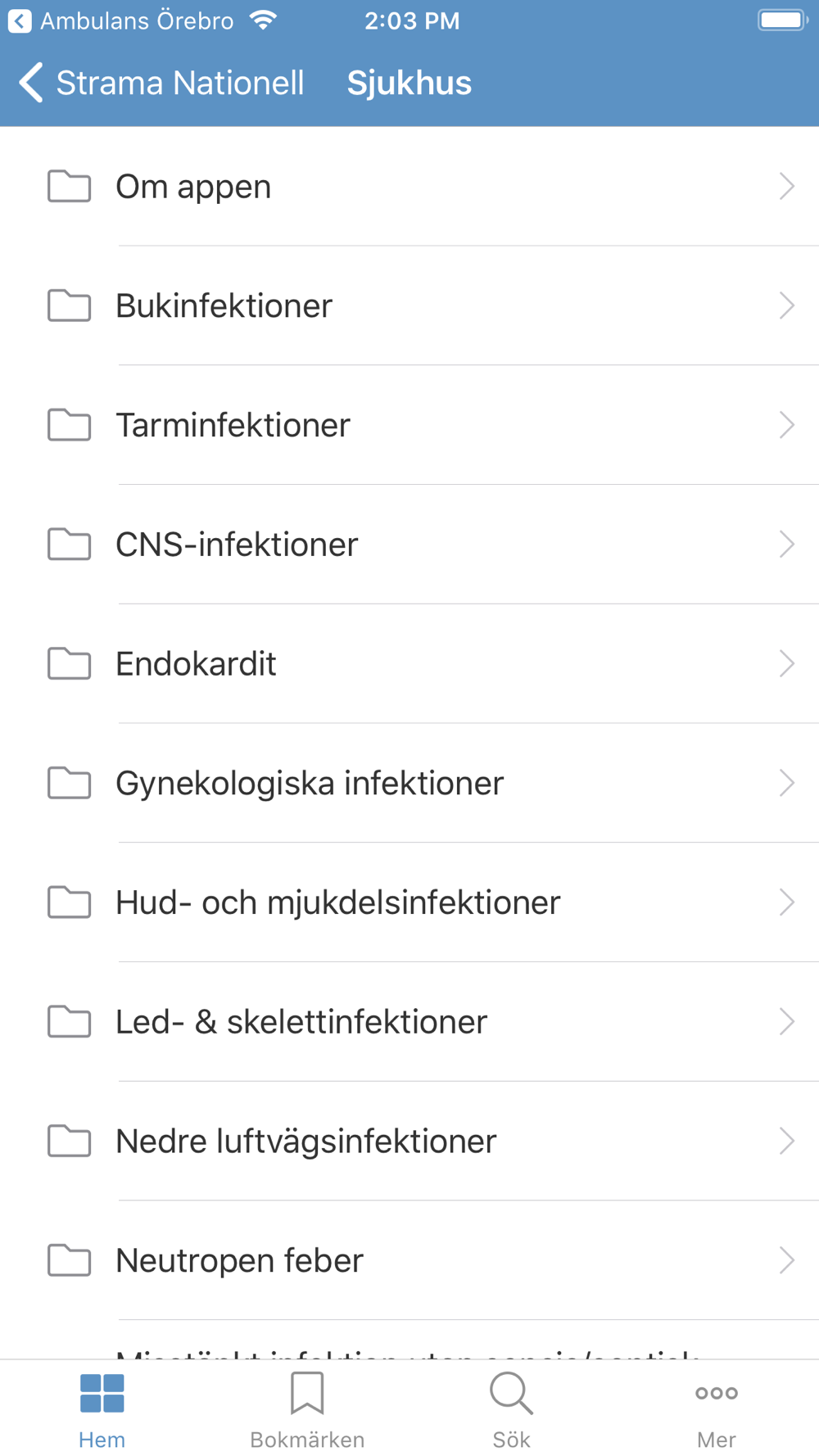
Task: Open Nedre luftvägsinfektioner category
Action: (x=305, y=1141)
